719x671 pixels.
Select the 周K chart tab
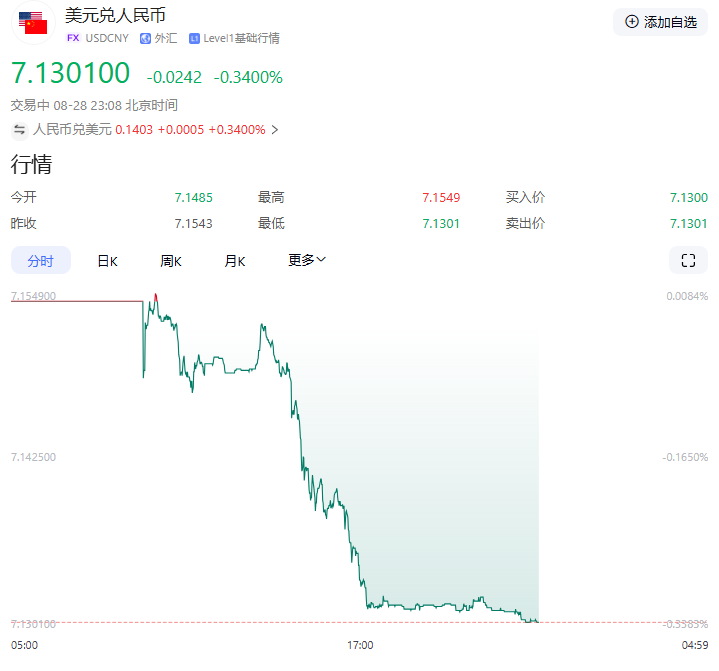(171, 261)
